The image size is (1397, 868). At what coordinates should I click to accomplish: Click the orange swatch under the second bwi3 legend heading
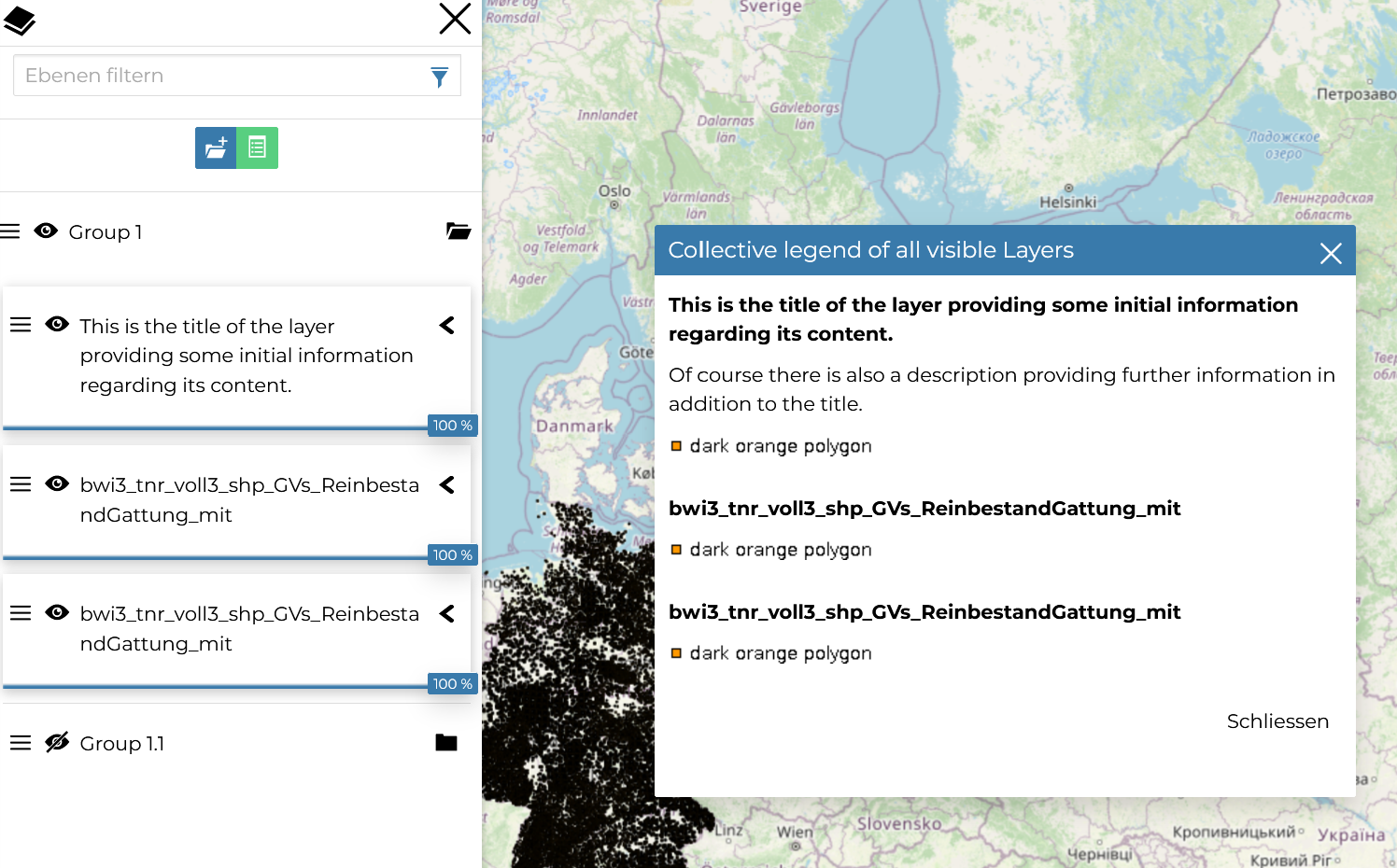[x=676, y=653]
